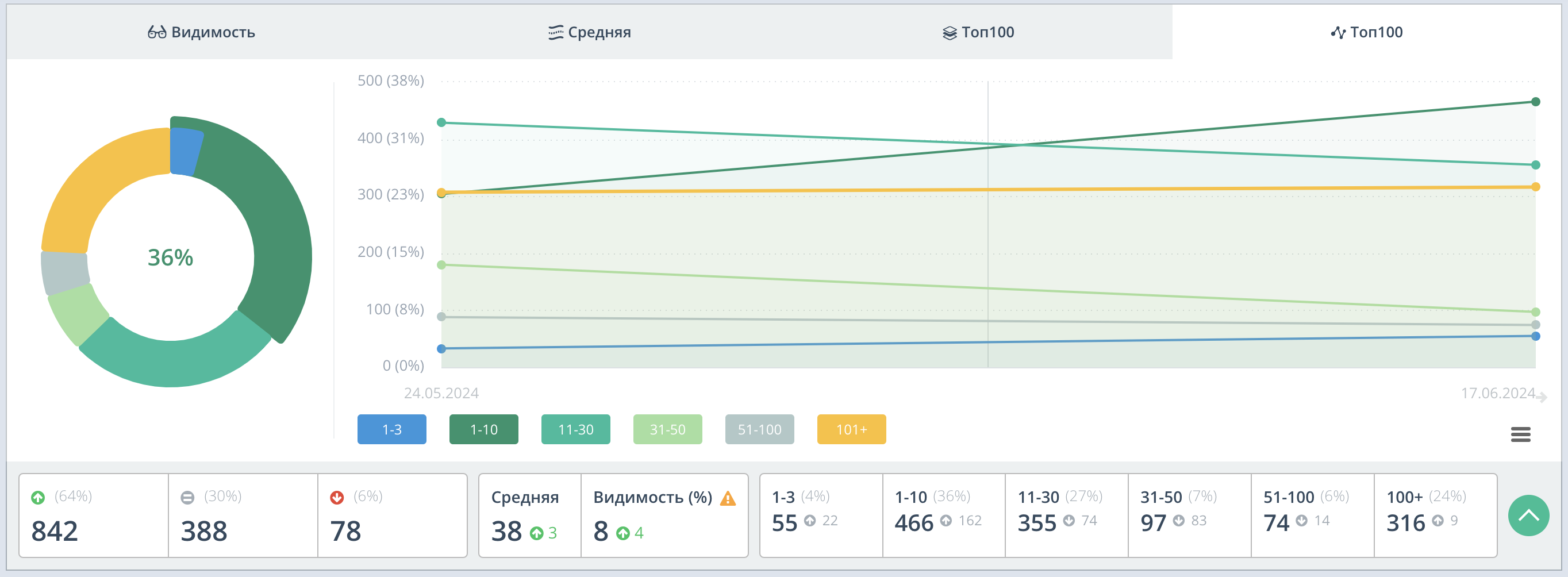
Task: Click the 1-10 (36%) stat card
Action: [x=943, y=515]
